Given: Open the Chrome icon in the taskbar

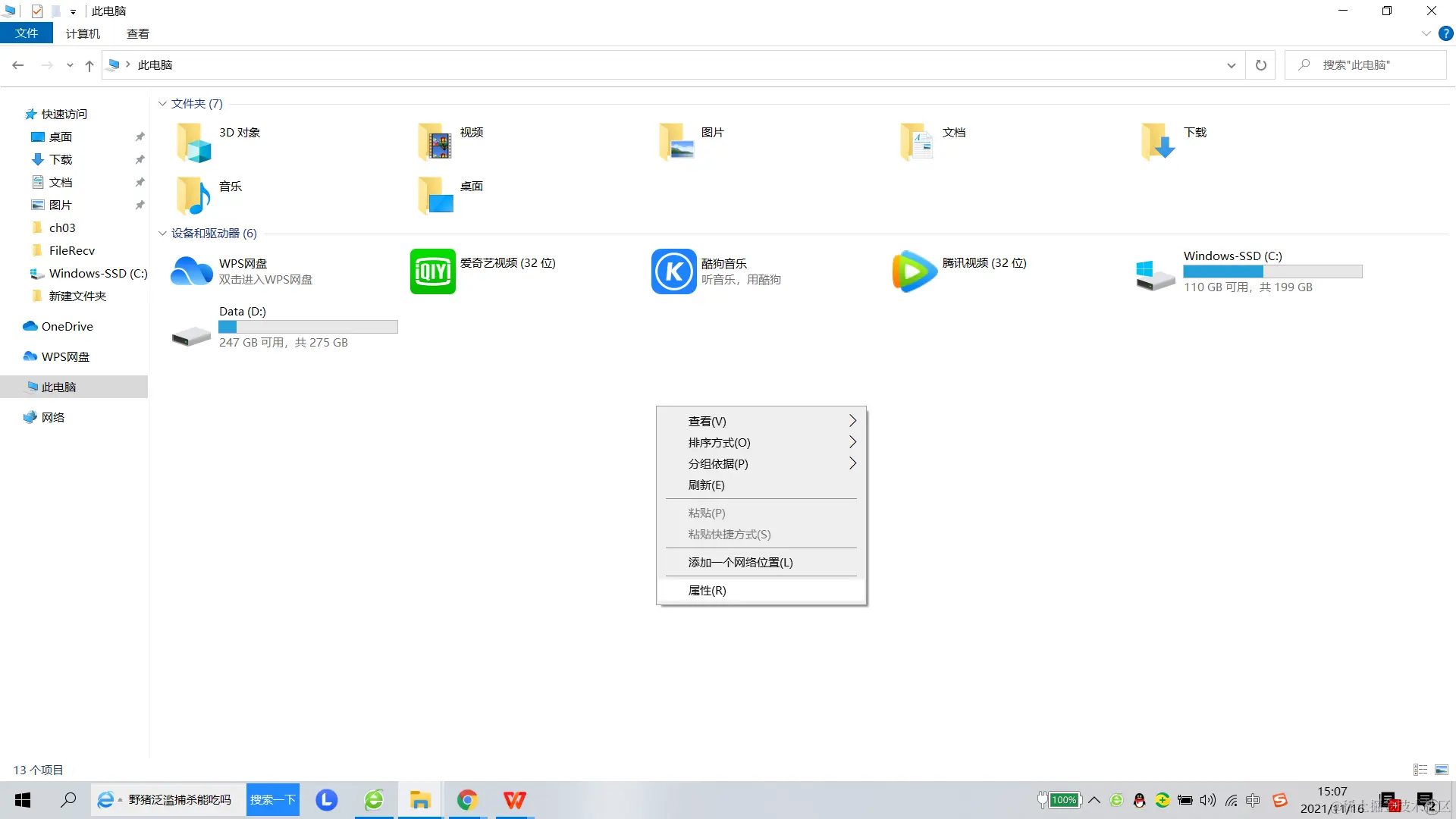Looking at the screenshot, I should pos(467,800).
